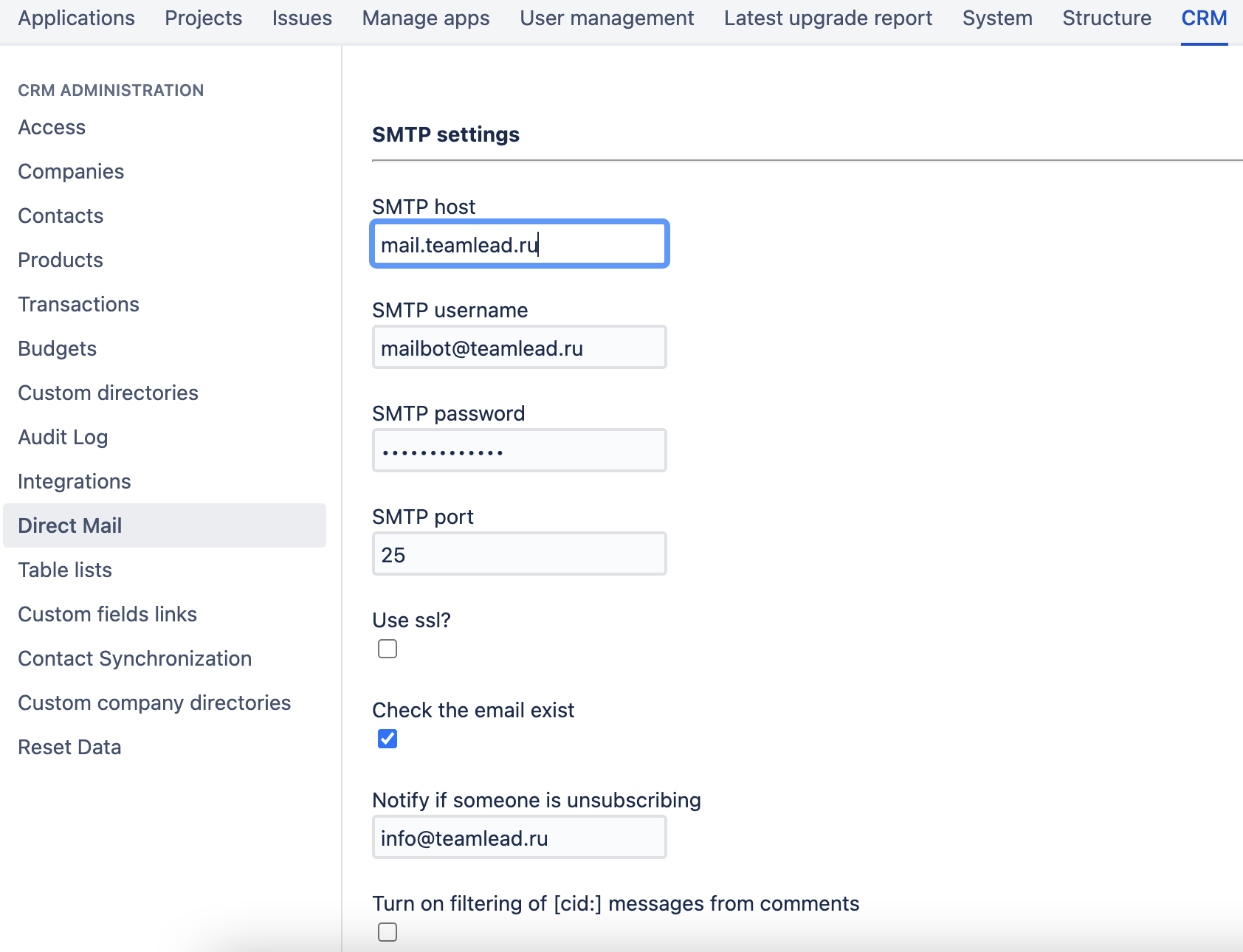Image resolution: width=1243 pixels, height=952 pixels.
Task: Open Custom company directories page
Action: click(154, 703)
